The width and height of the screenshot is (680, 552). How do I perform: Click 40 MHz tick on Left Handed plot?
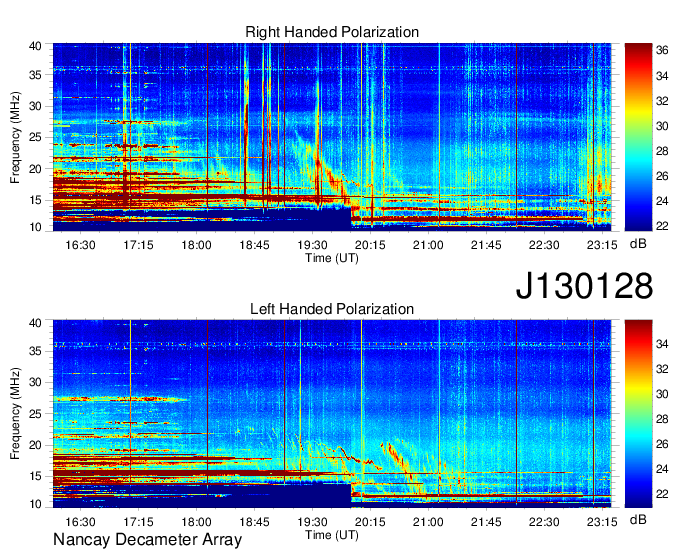pos(35,323)
